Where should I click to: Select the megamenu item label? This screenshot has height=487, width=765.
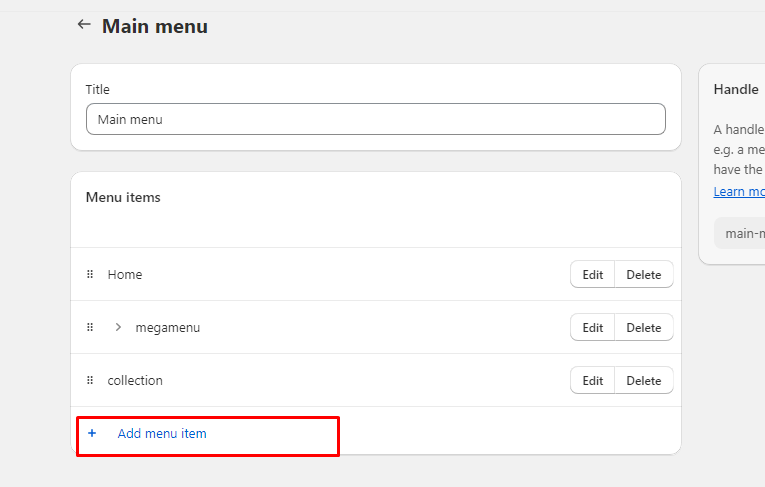167,327
